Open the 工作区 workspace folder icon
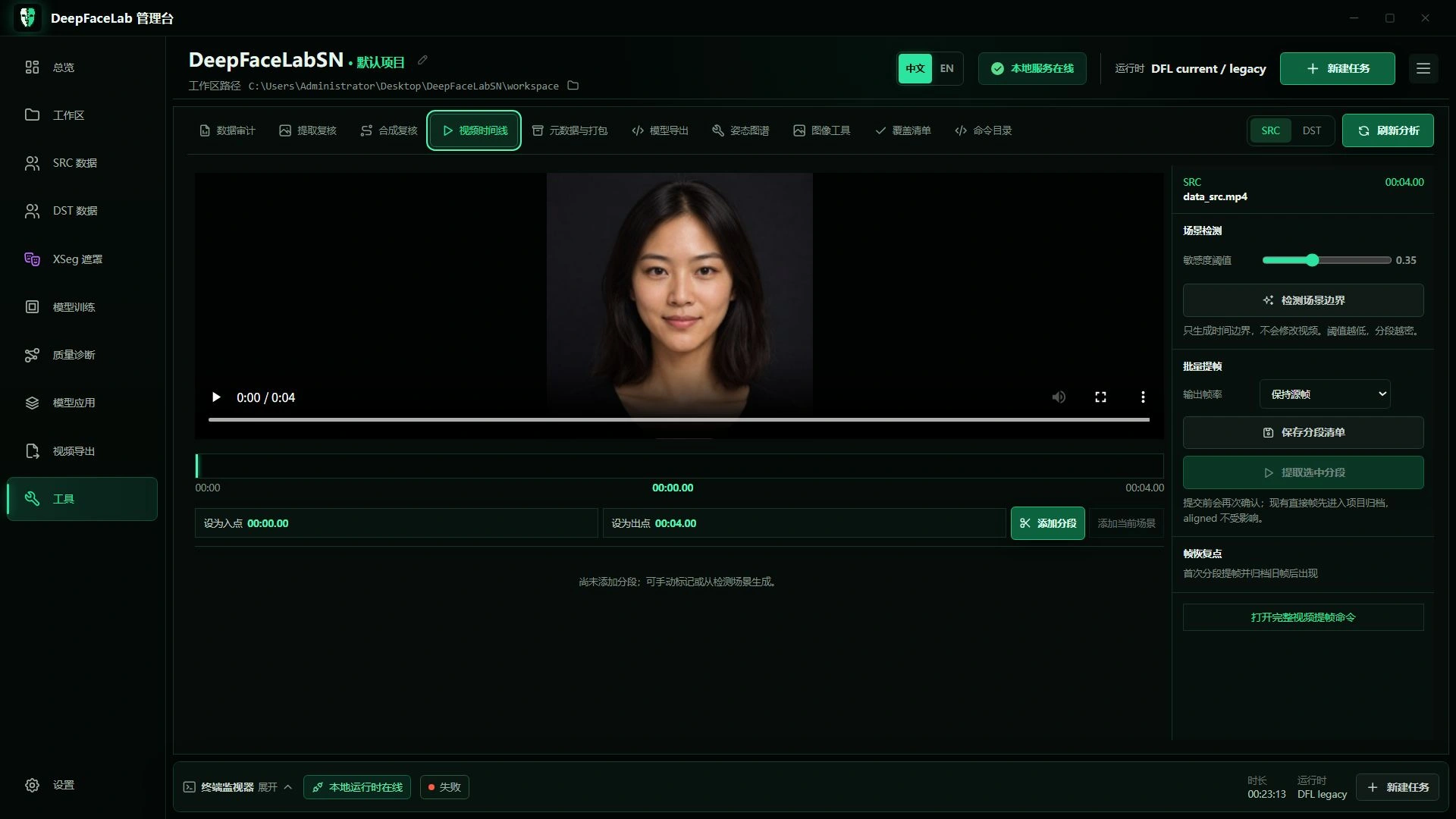The height and width of the screenshot is (819, 1456). click(x=32, y=115)
